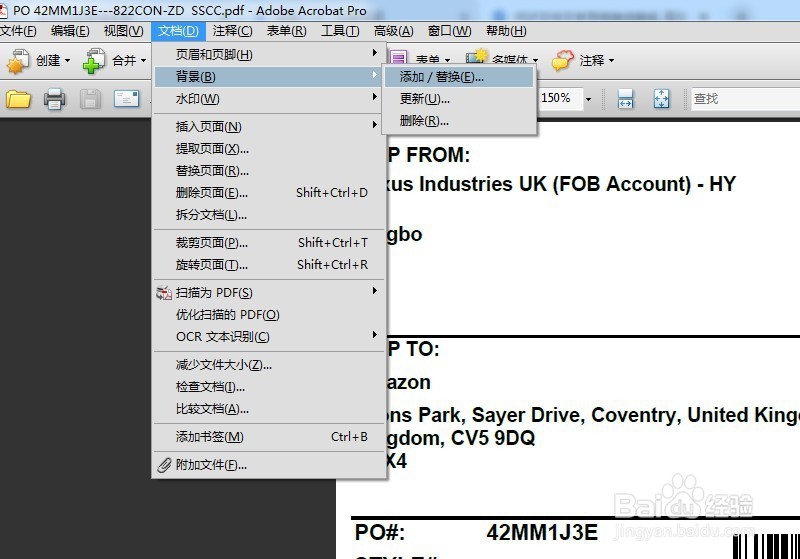Image resolution: width=800 pixels, height=559 pixels.
Task: Open the 文件(F) menu
Action: coord(18,31)
